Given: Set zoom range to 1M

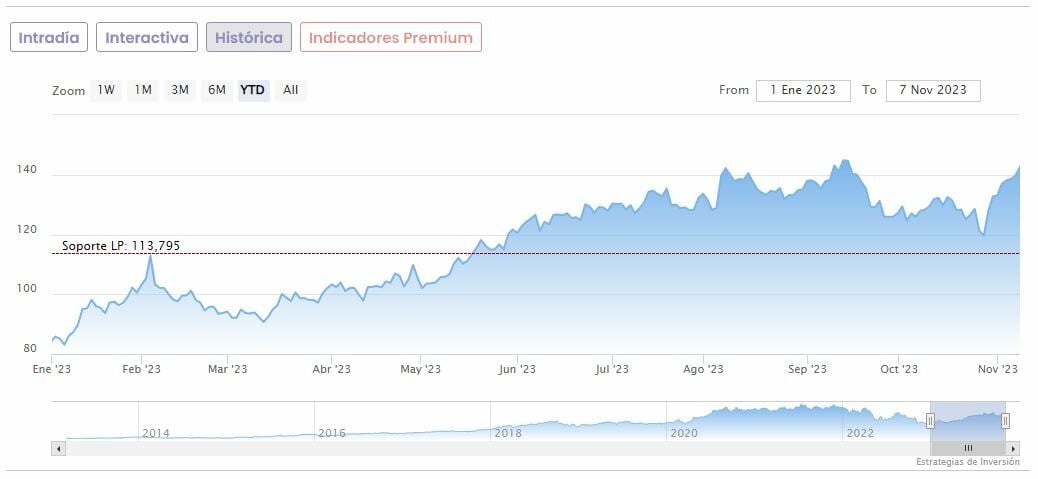Looking at the screenshot, I should click(143, 90).
